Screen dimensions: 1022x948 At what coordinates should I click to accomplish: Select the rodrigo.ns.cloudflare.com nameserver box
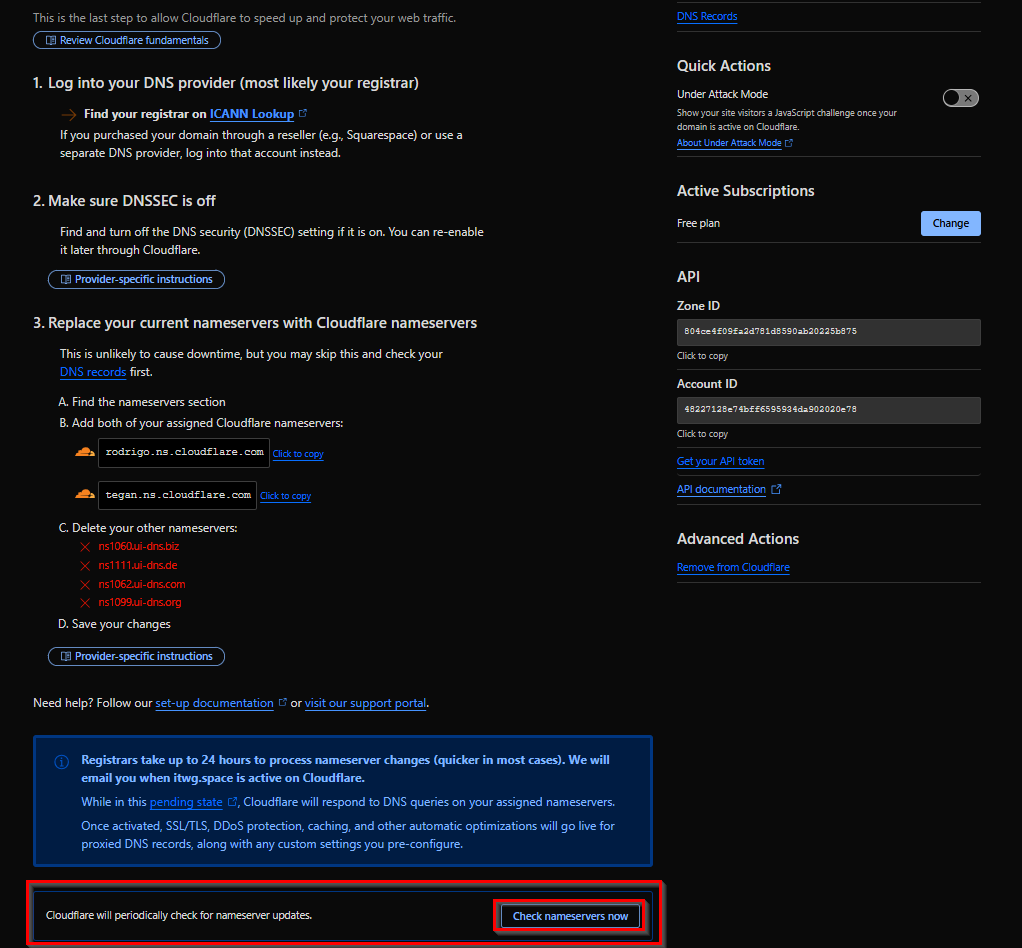click(x=184, y=452)
